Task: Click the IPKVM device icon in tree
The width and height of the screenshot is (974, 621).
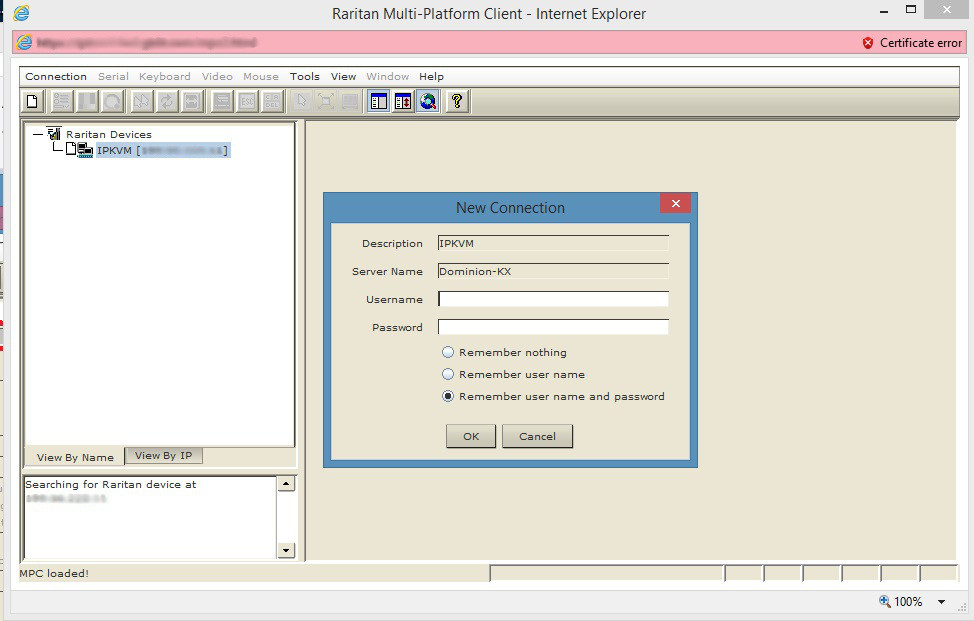Action: (85, 150)
